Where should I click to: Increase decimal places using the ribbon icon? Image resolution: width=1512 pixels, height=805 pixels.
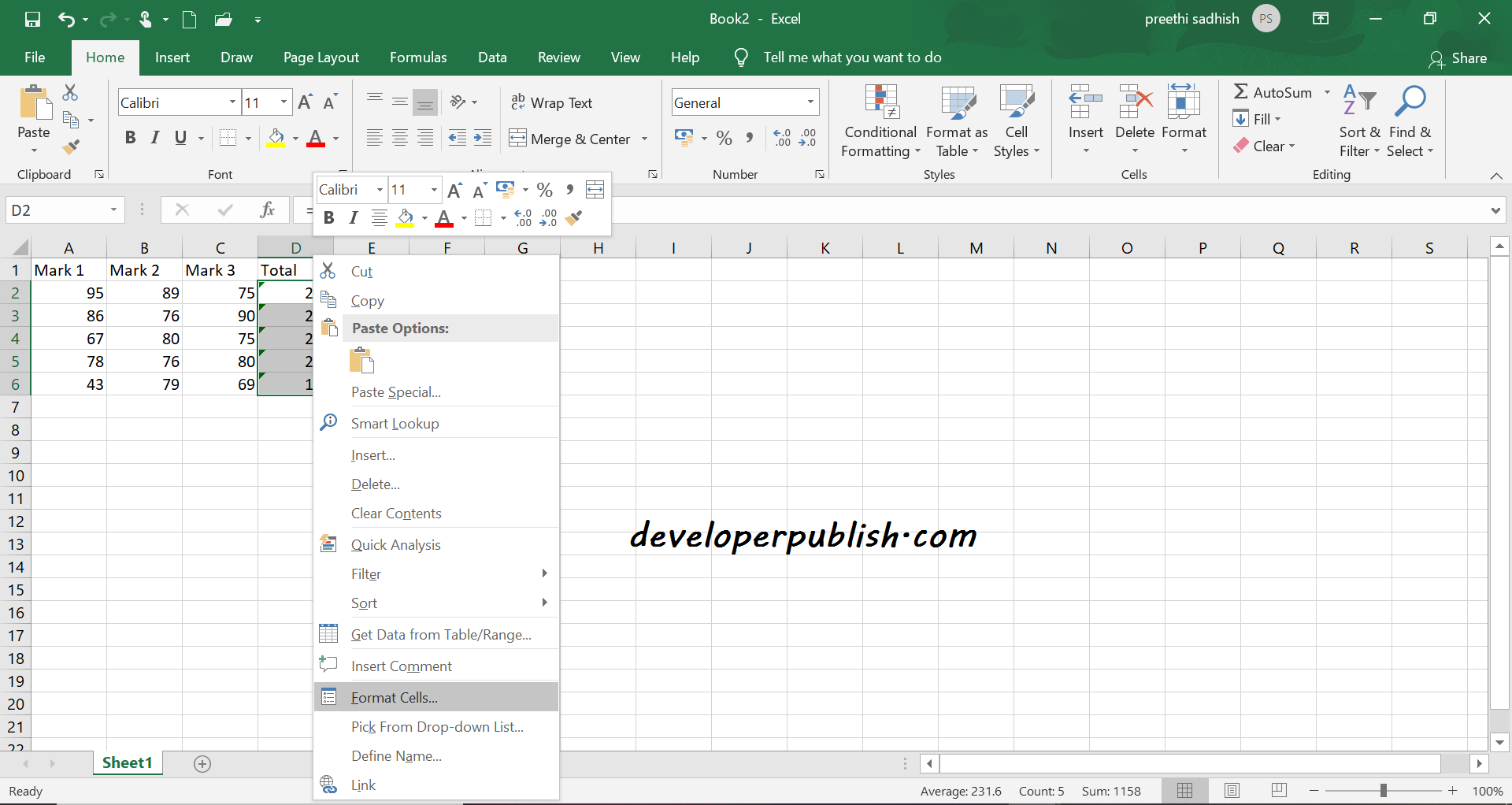pos(781,138)
